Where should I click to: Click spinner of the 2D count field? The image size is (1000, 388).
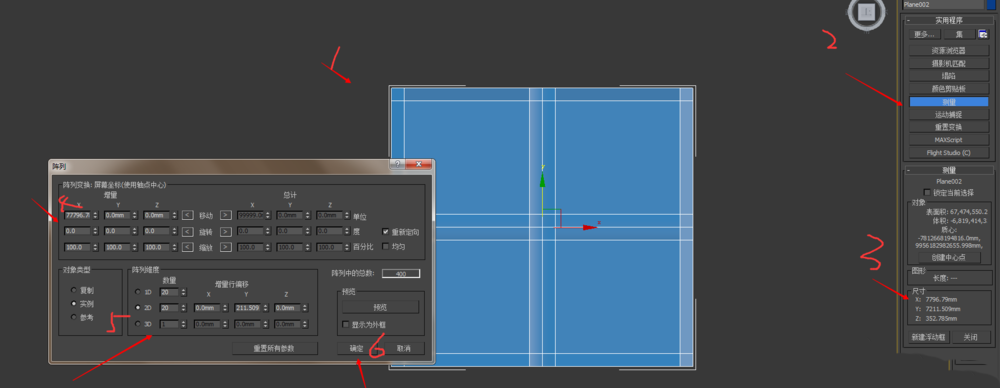coord(184,308)
